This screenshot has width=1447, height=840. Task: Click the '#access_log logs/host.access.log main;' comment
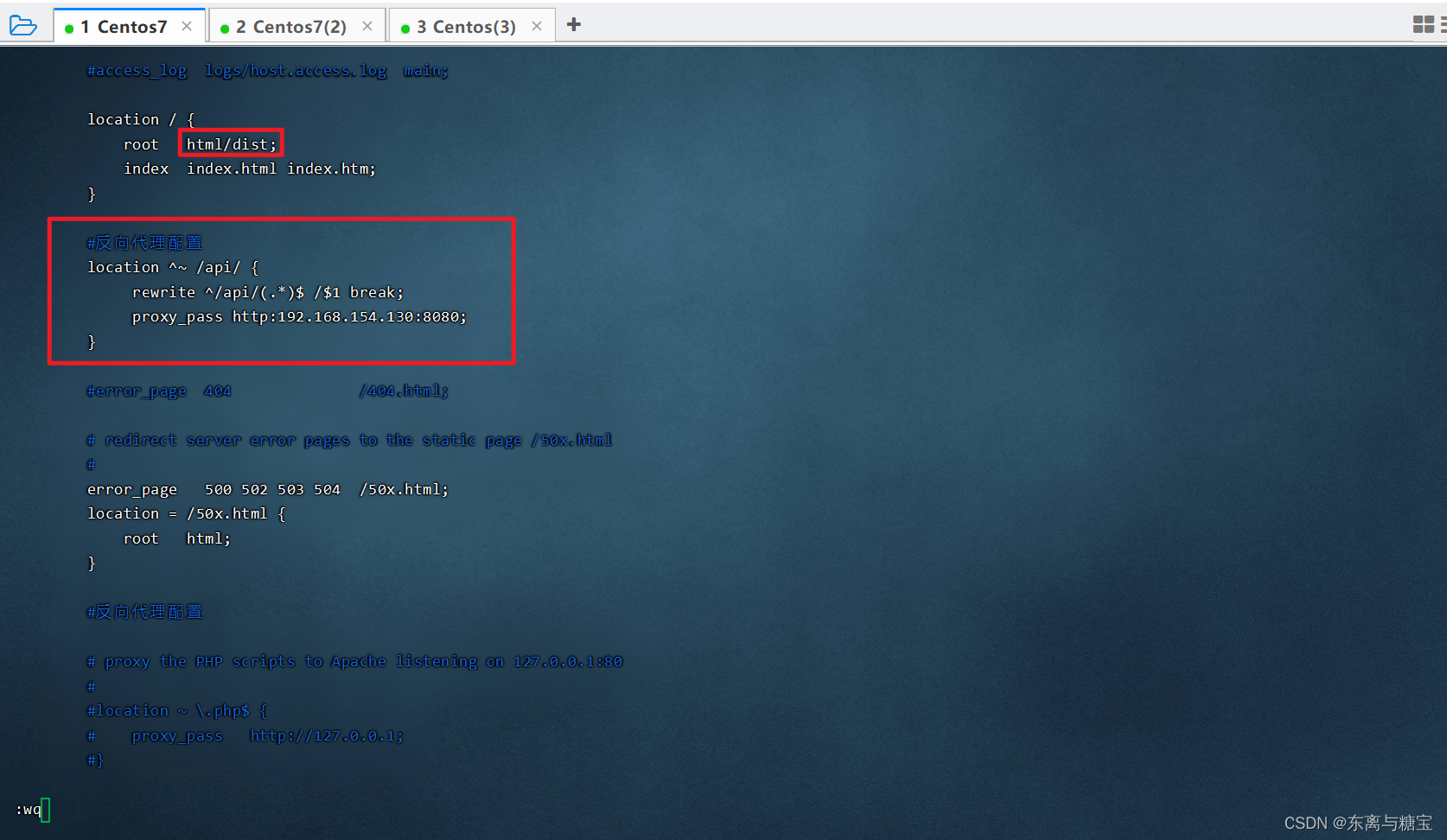coord(267,70)
